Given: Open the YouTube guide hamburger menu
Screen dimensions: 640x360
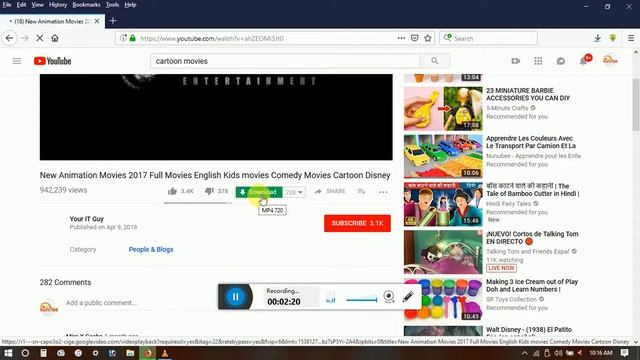Looking at the screenshot, I should 17,61.
